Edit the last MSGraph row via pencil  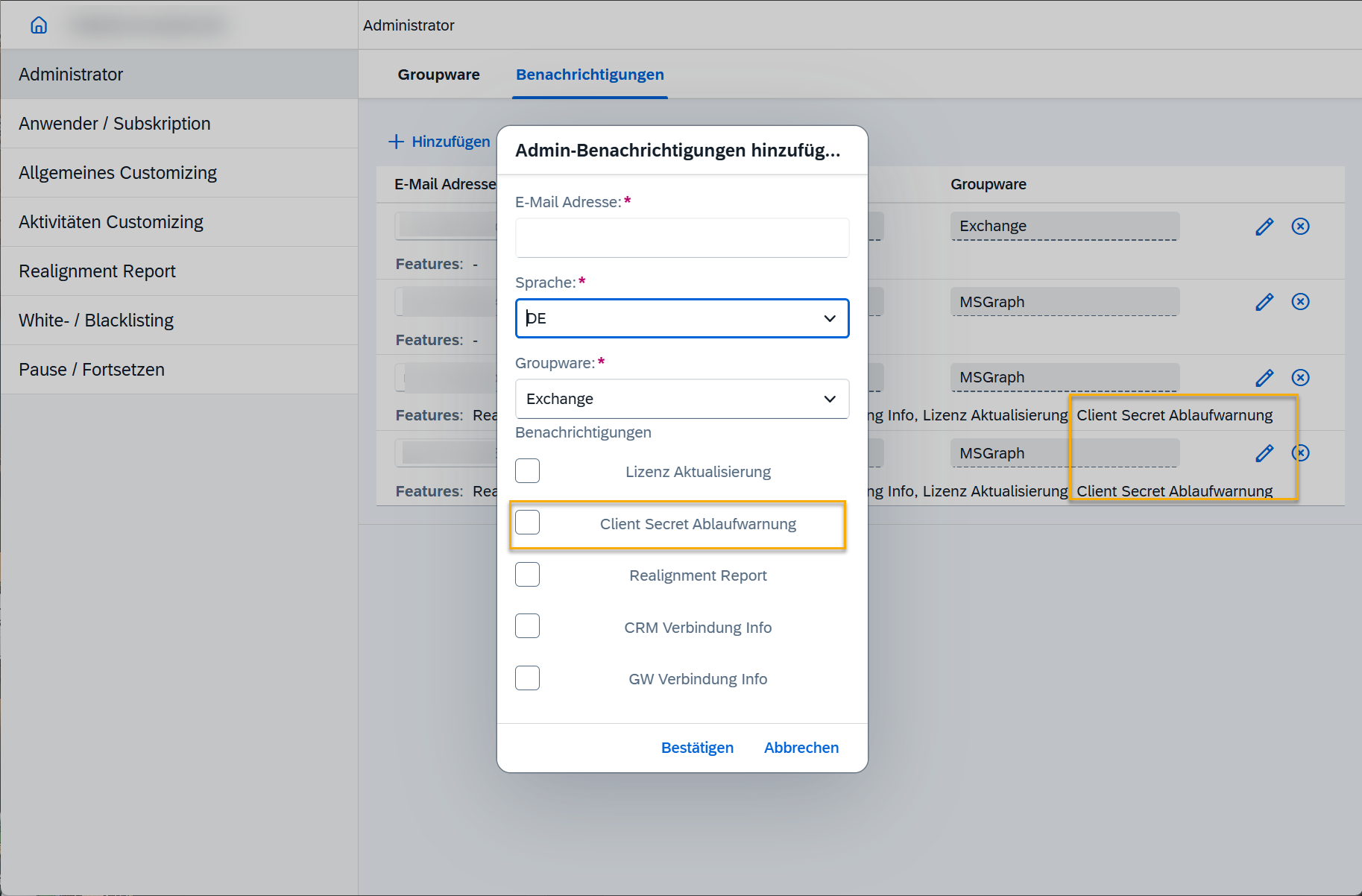coord(1264,453)
